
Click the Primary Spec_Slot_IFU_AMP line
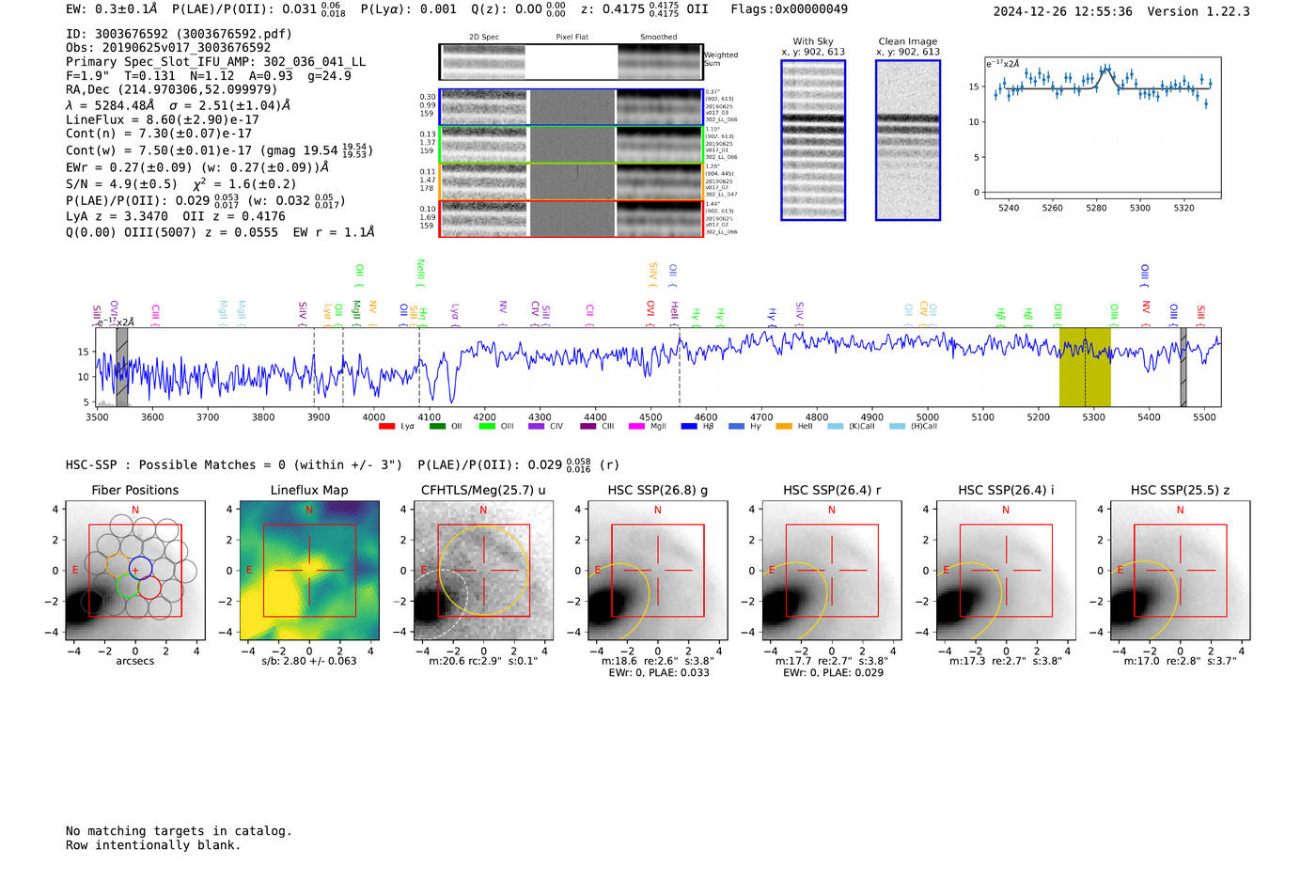(x=215, y=62)
